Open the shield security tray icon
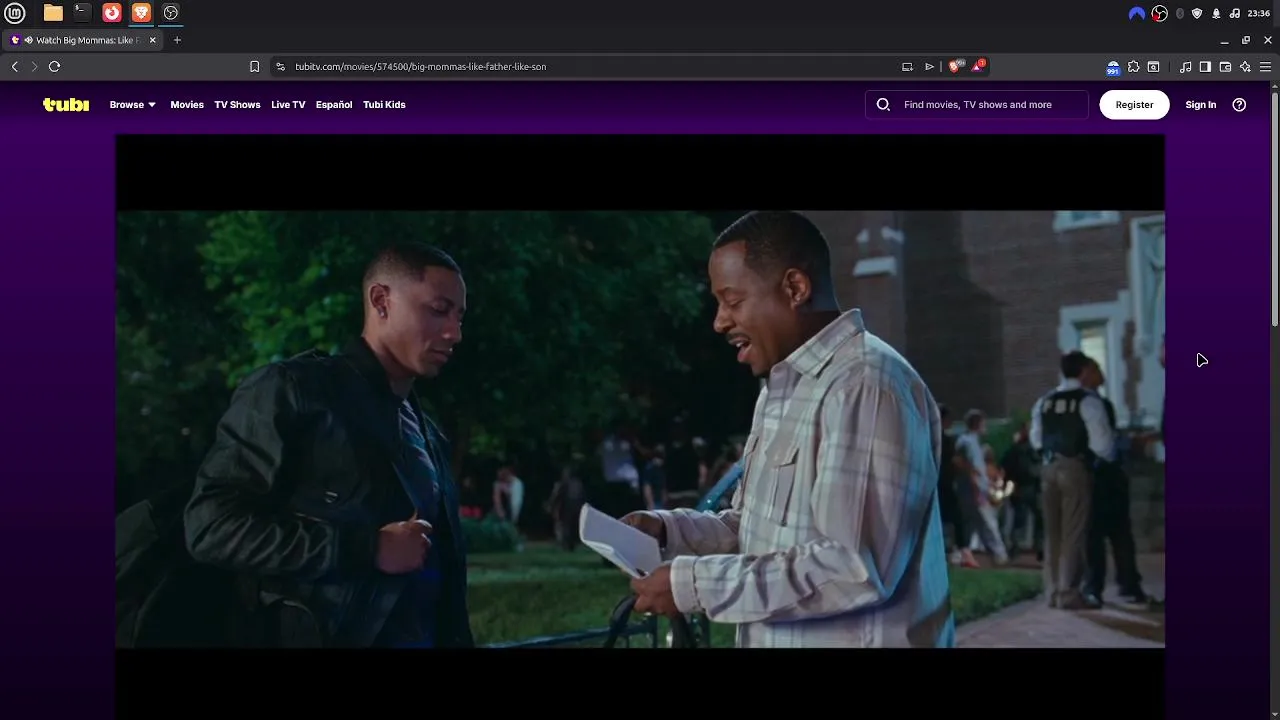1280x720 pixels. click(x=1197, y=13)
